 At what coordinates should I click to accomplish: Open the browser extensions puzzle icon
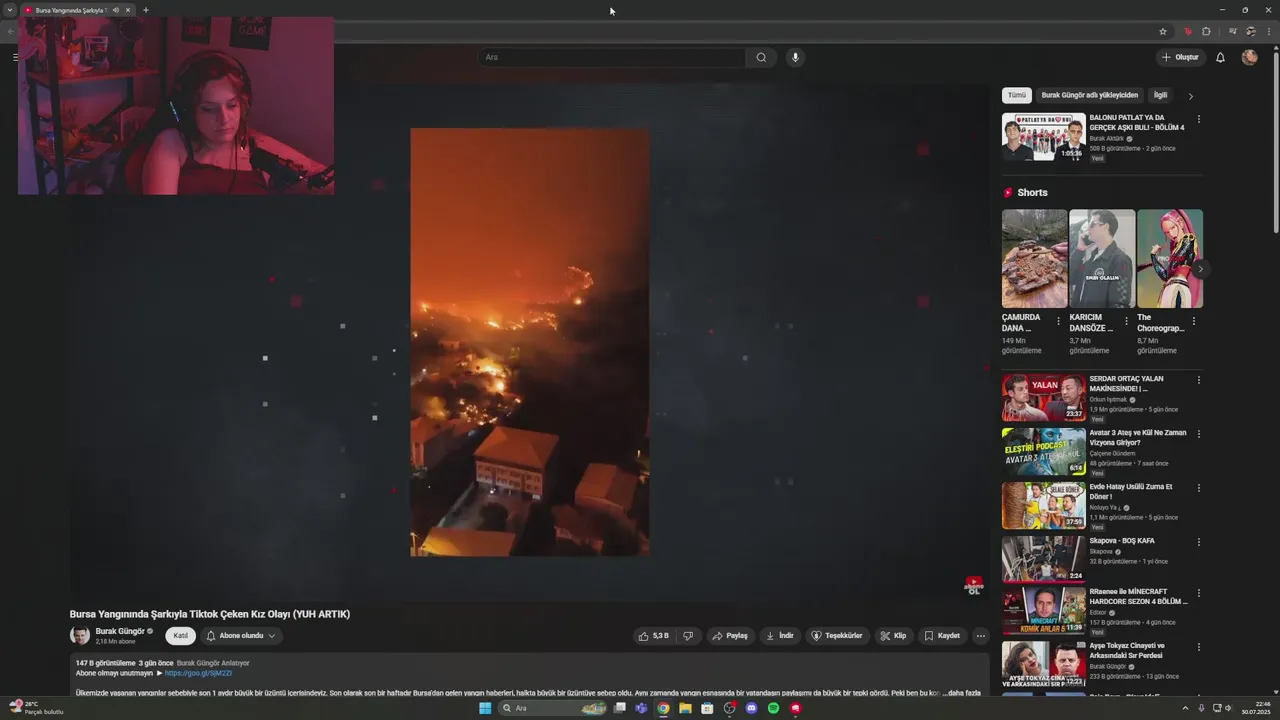coord(1206,31)
